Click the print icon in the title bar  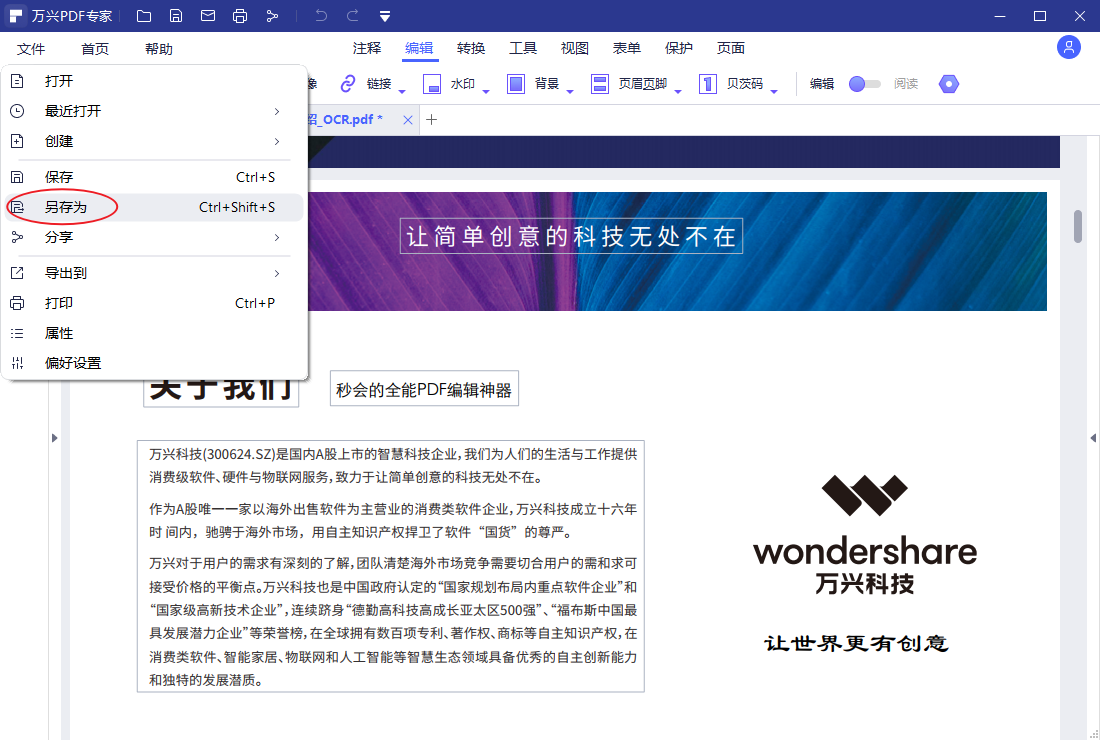[239, 15]
